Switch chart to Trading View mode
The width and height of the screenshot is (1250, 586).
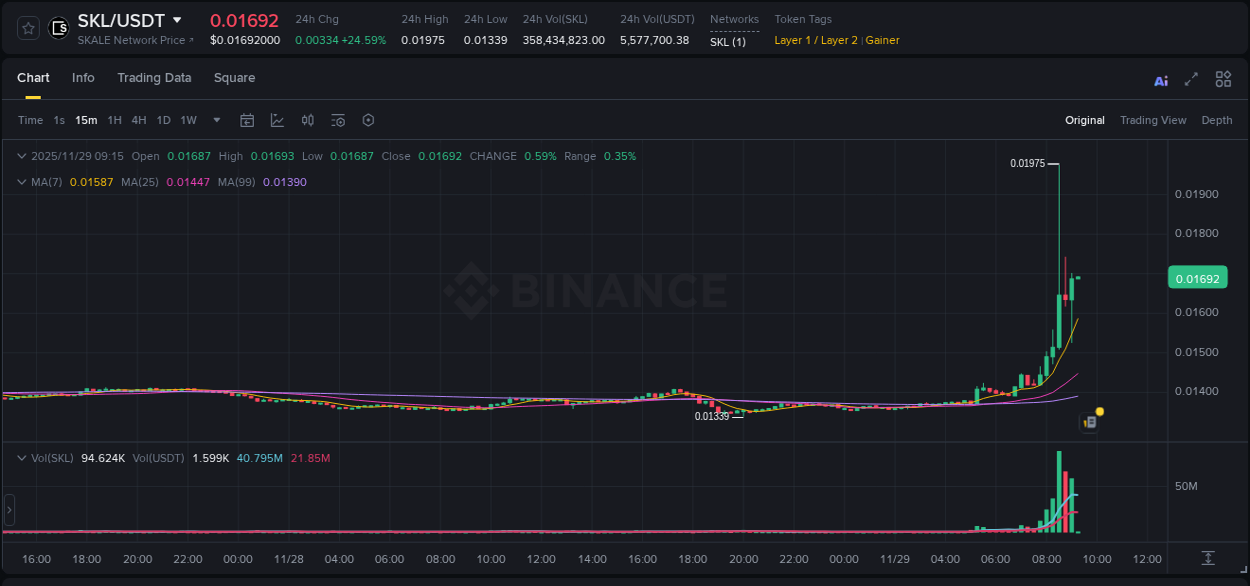tap(1153, 120)
